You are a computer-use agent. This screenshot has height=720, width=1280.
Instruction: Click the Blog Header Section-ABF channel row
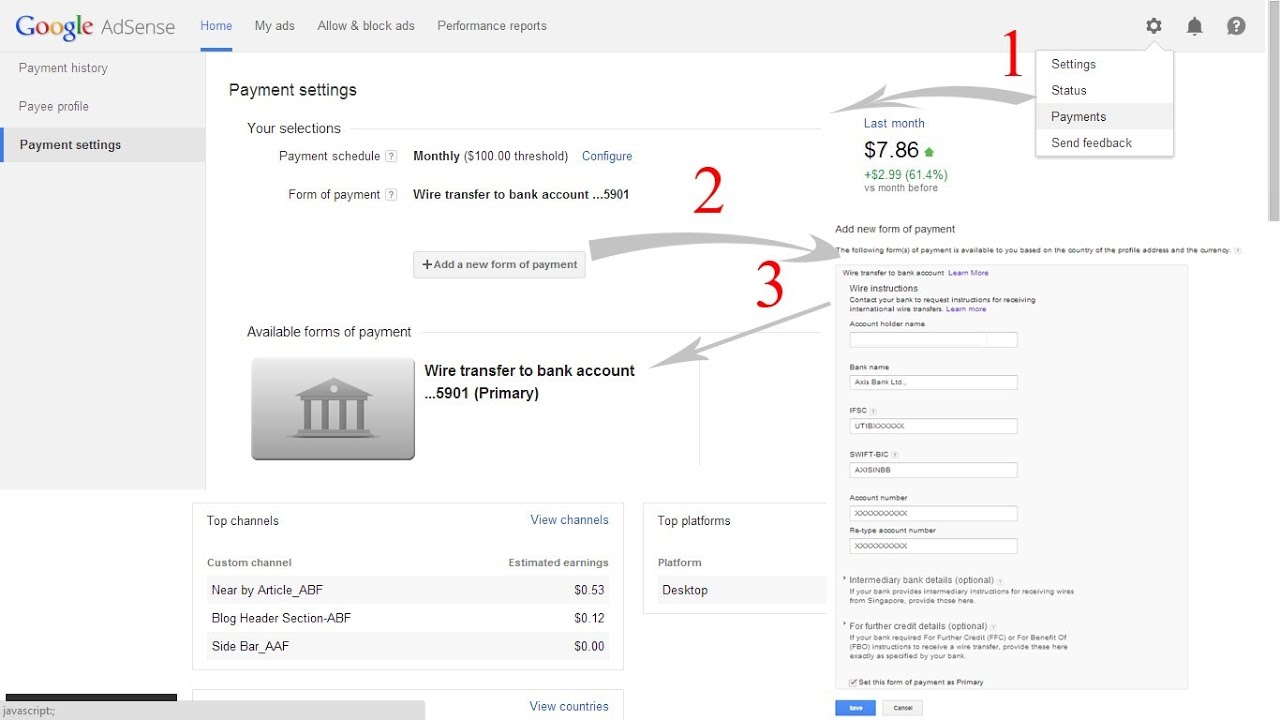pos(408,618)
